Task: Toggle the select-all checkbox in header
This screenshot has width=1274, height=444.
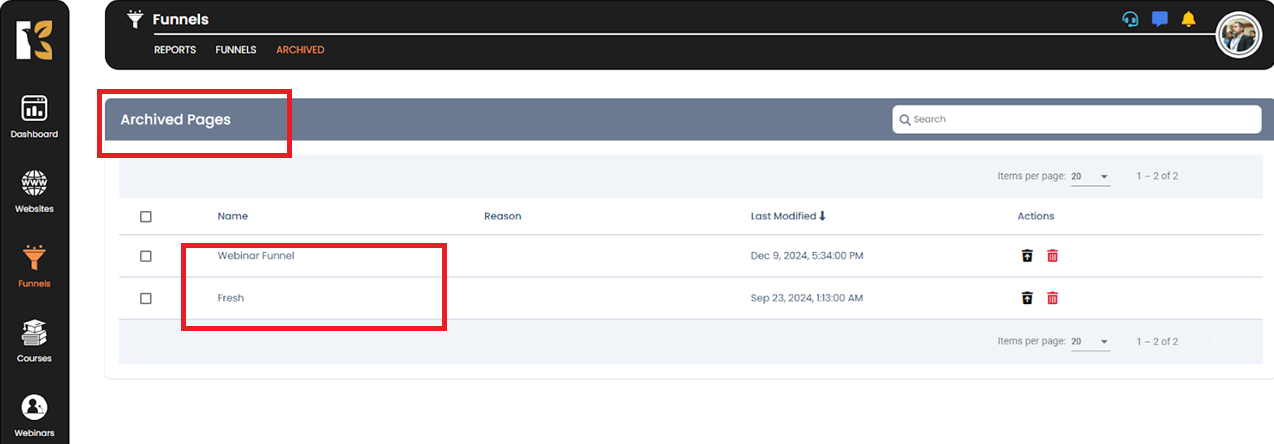Action: click(x=146, y=217)
